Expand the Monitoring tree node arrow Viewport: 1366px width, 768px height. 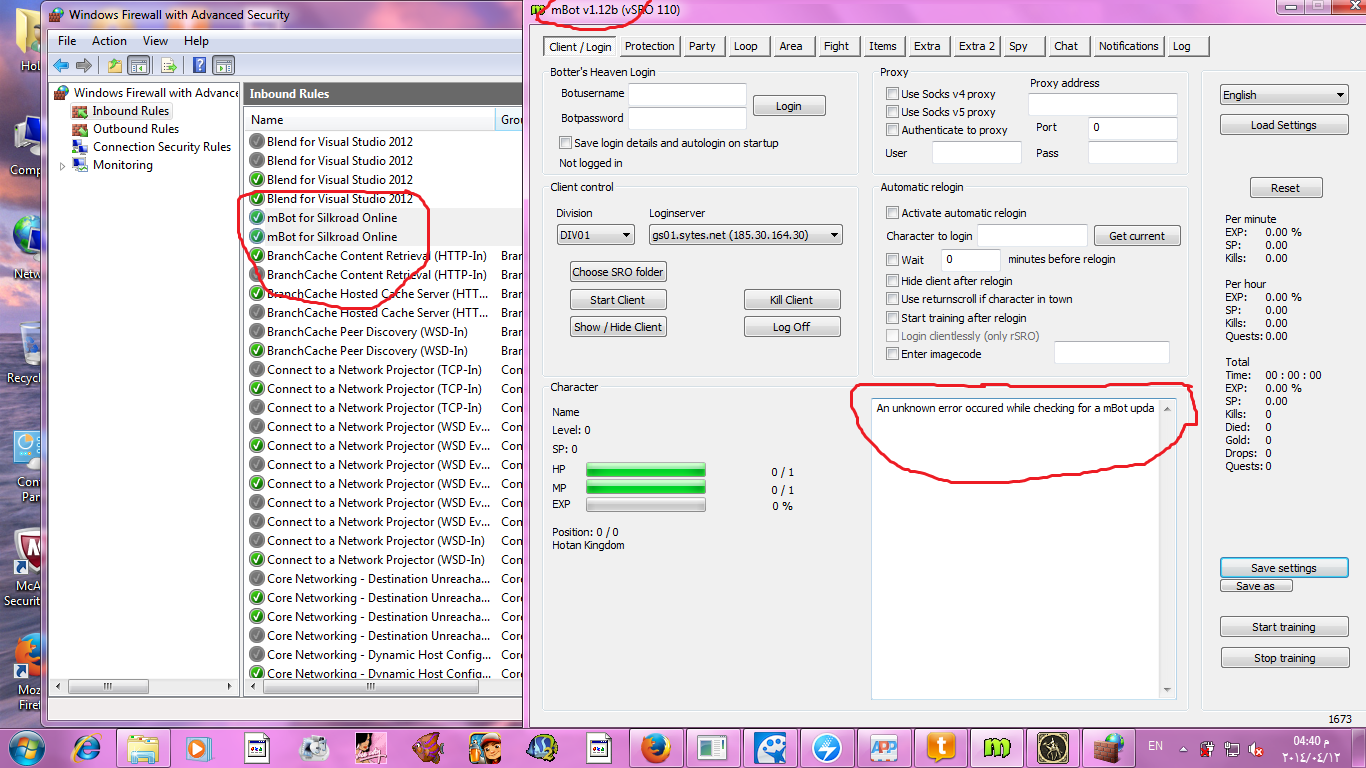click(63, 166)
